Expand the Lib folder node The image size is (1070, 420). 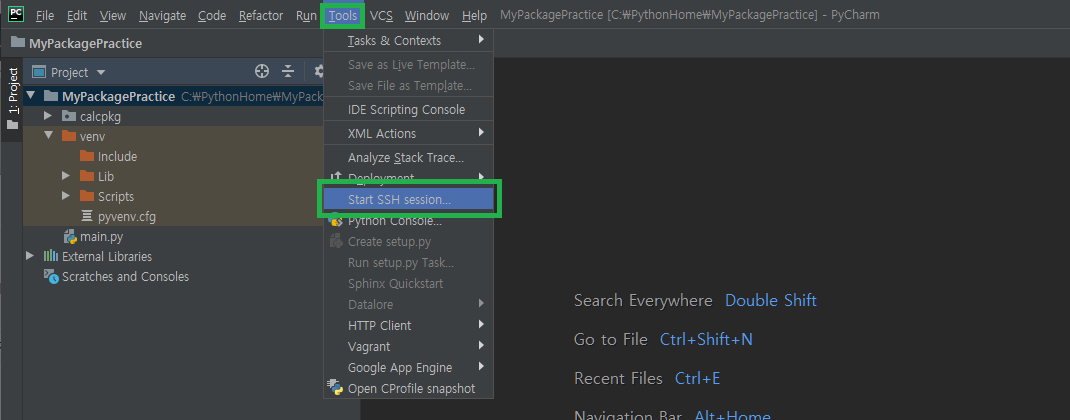point(66,176)
